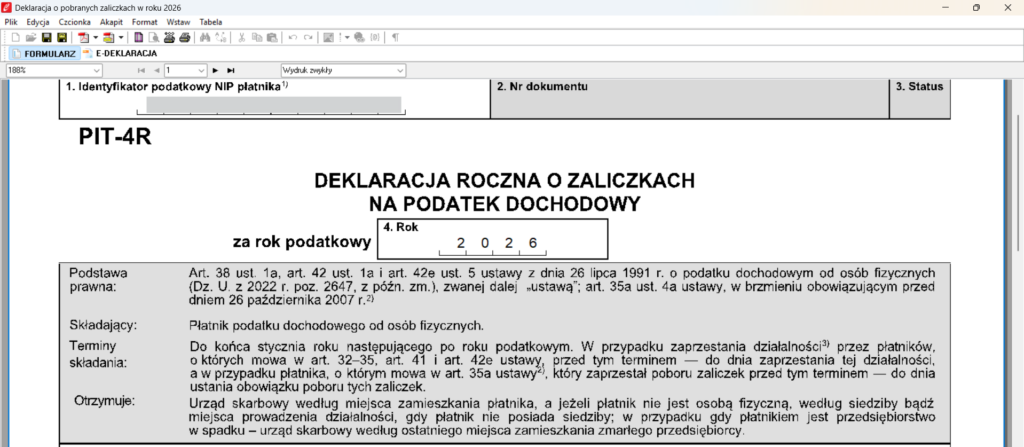Expand the 188% zoom dropdown
The width and height of the screenshot is (1024, 447).
point(97,71)
